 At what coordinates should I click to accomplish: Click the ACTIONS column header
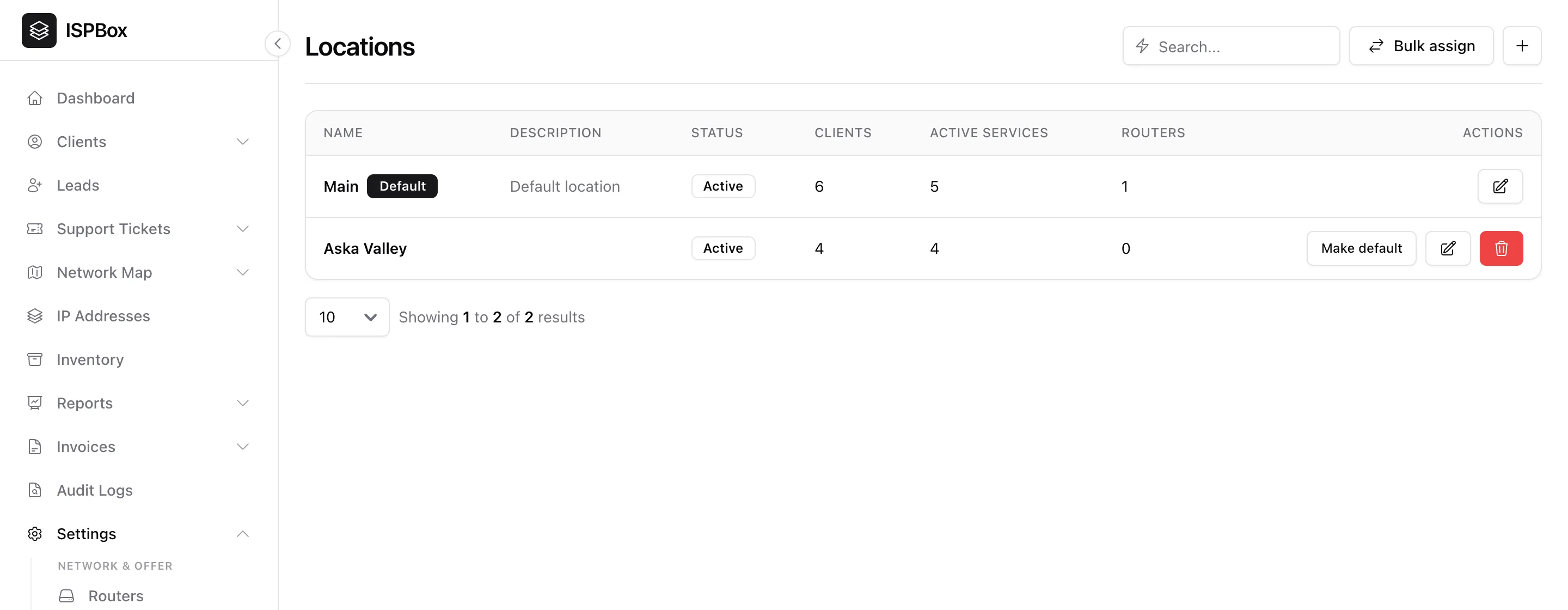click(x=1492, y=133)
